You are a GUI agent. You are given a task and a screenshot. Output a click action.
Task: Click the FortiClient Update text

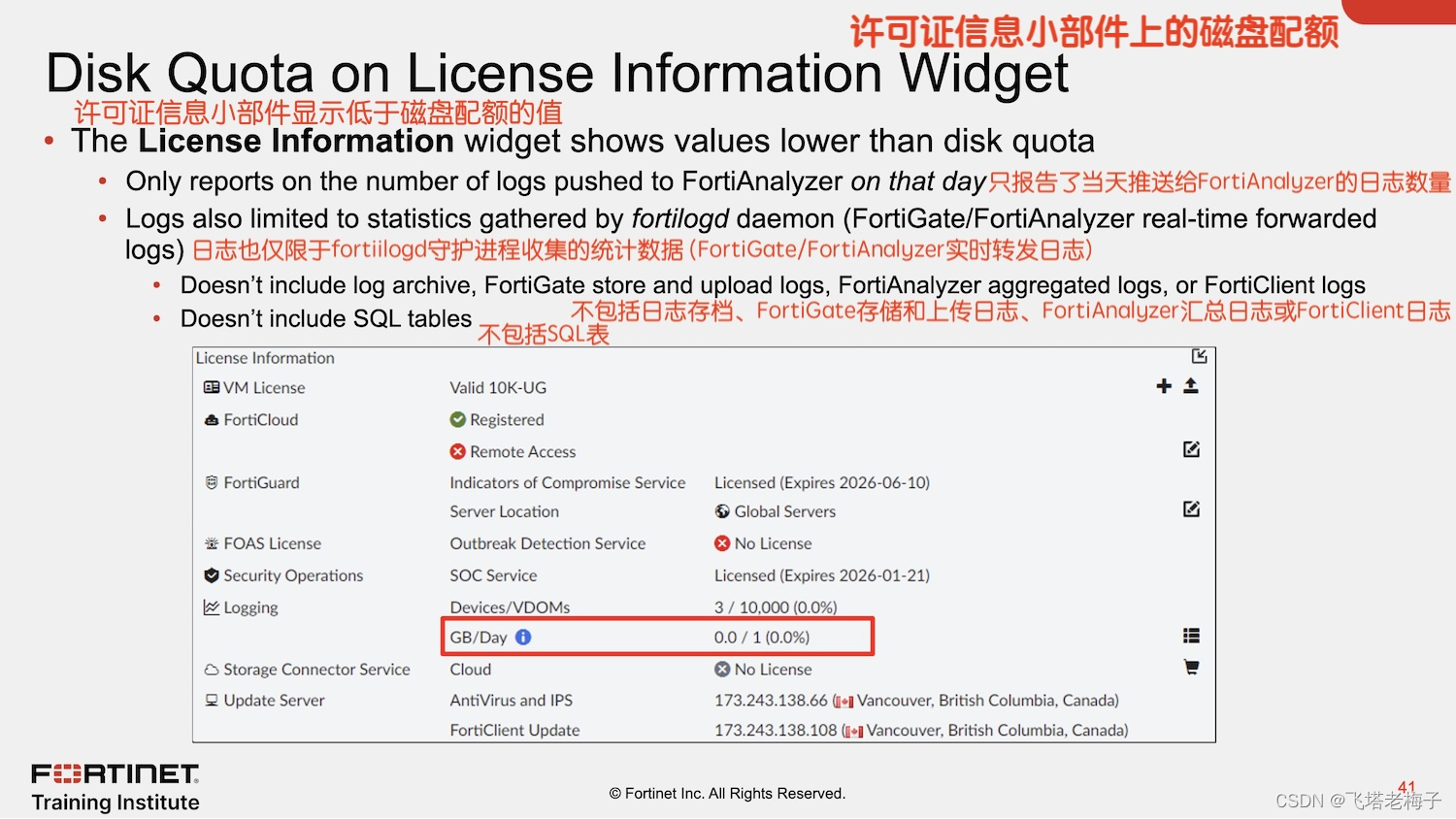pos(514,731)
